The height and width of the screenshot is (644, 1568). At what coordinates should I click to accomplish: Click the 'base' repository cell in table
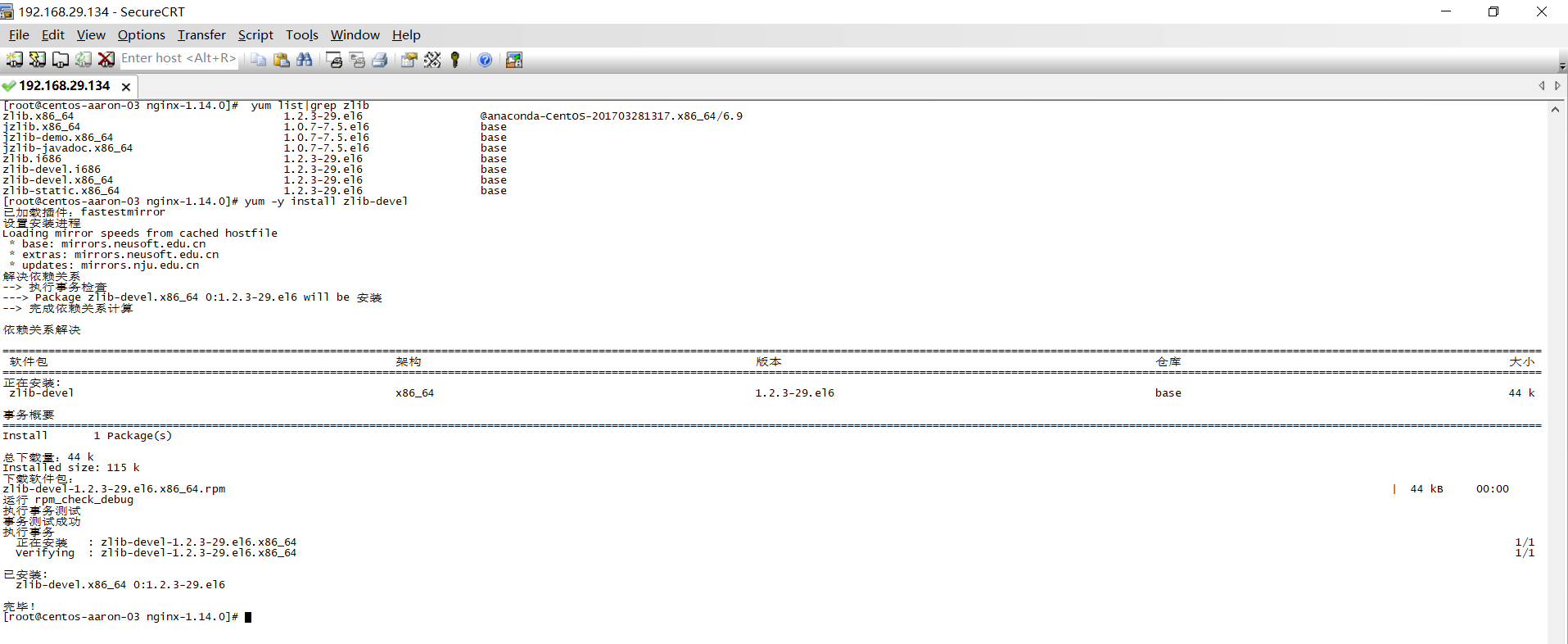[1168, 393]
